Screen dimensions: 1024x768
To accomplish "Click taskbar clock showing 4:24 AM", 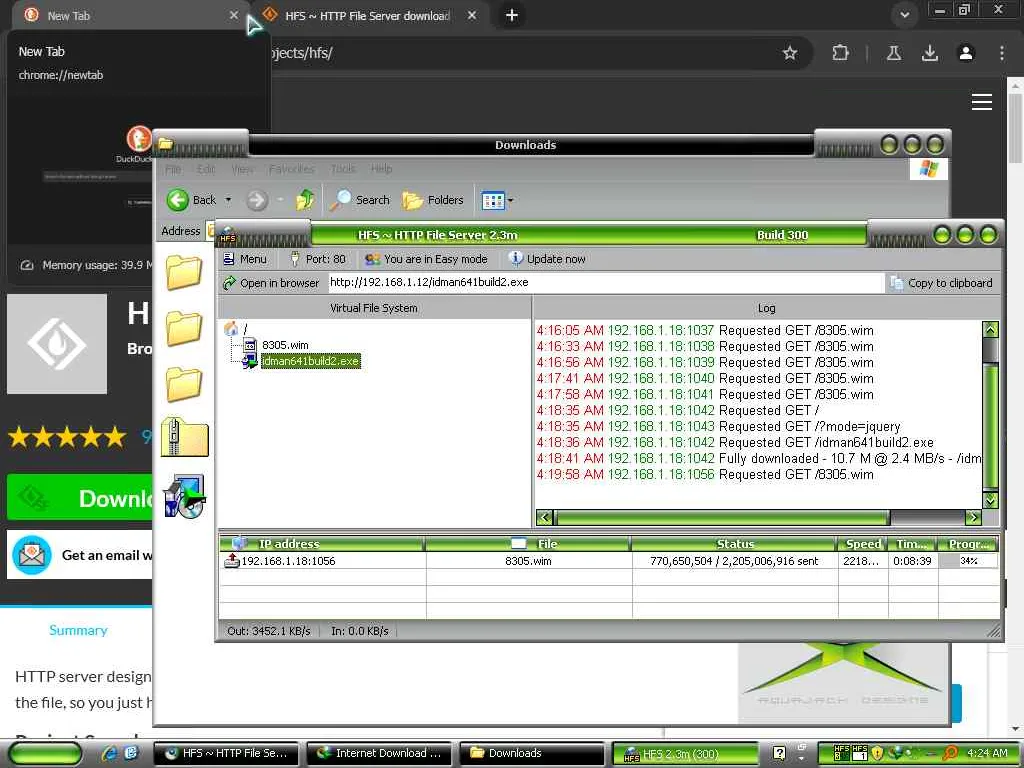I will click(987, 753).
